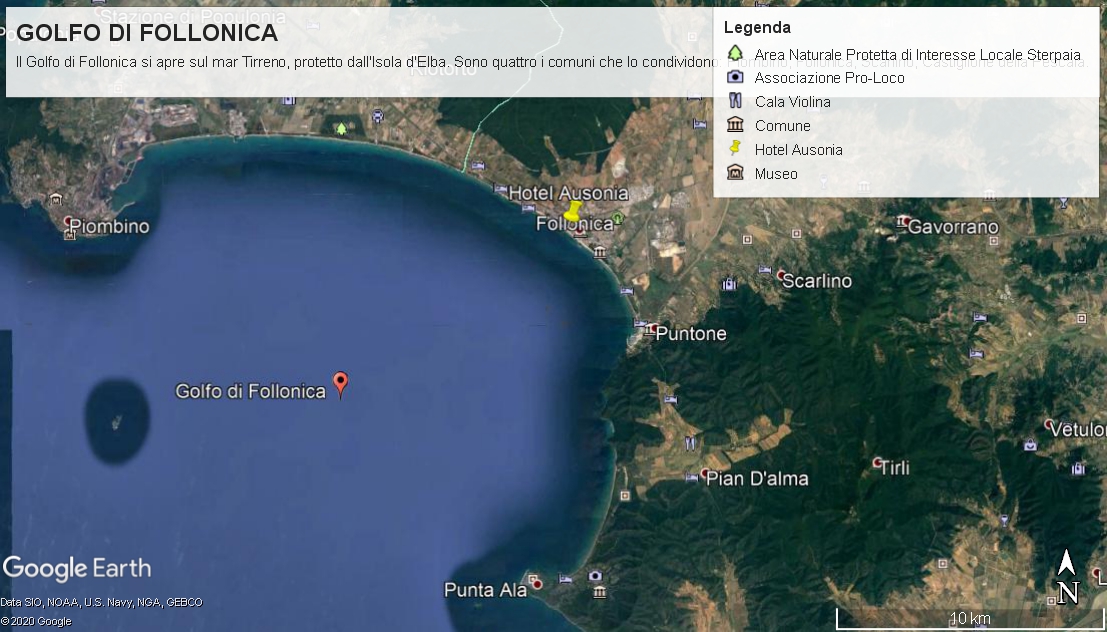
Task: Click the yellow pushpin marking Hotel Ausonia on the map
Action: pos(573,210)
